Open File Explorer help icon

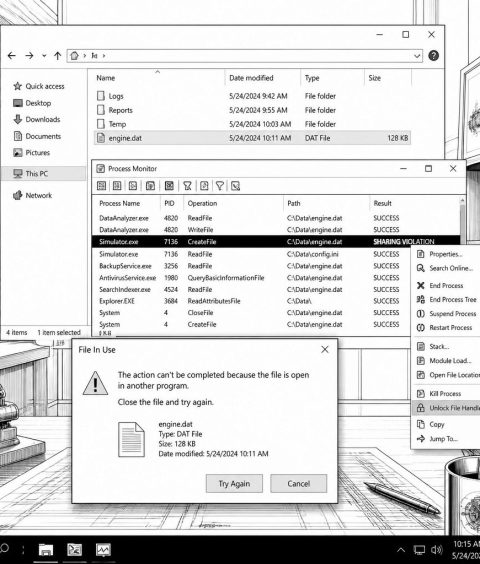click(x=434, y=56)
